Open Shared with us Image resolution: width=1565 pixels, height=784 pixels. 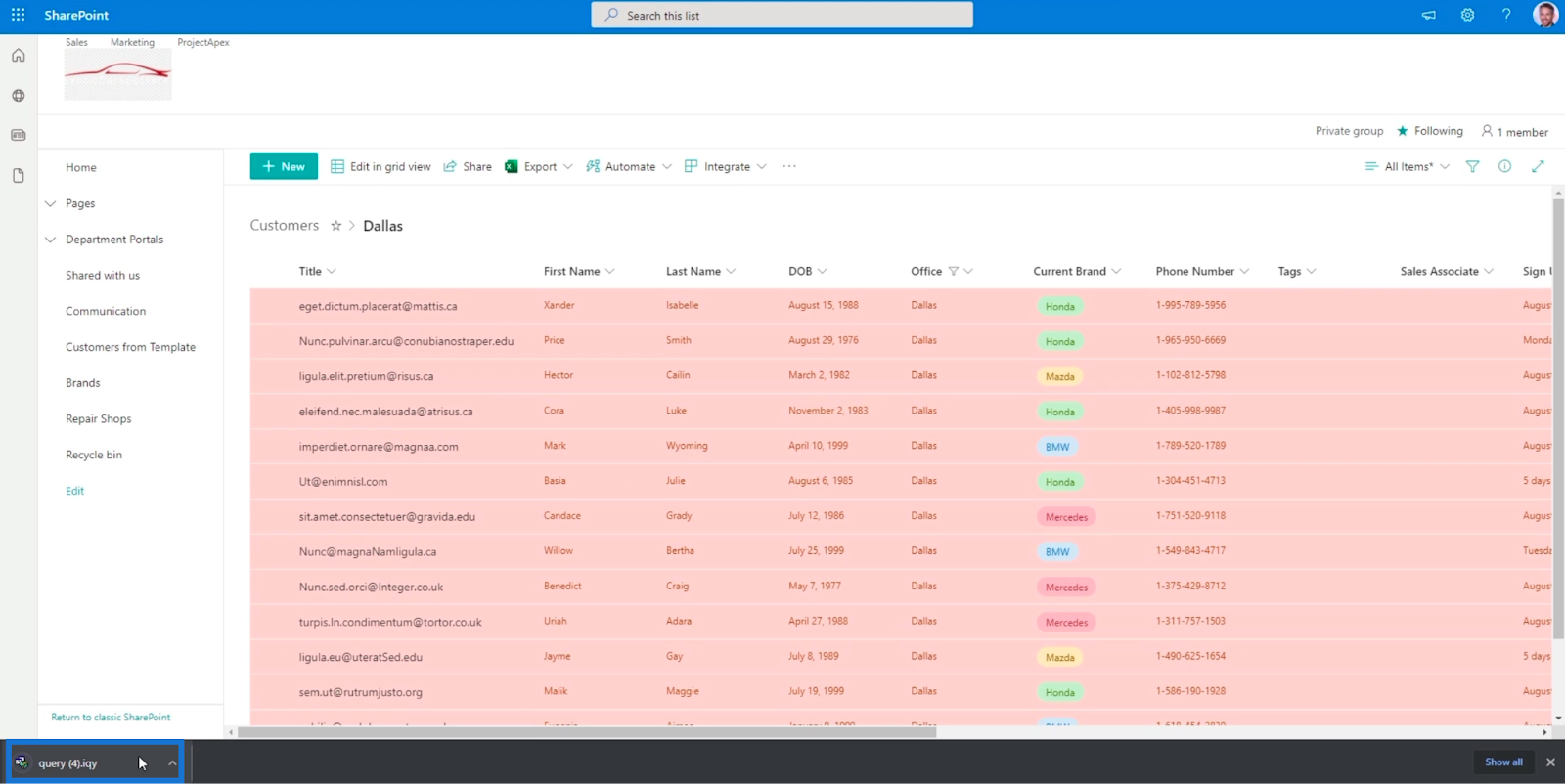click(103, 276)
